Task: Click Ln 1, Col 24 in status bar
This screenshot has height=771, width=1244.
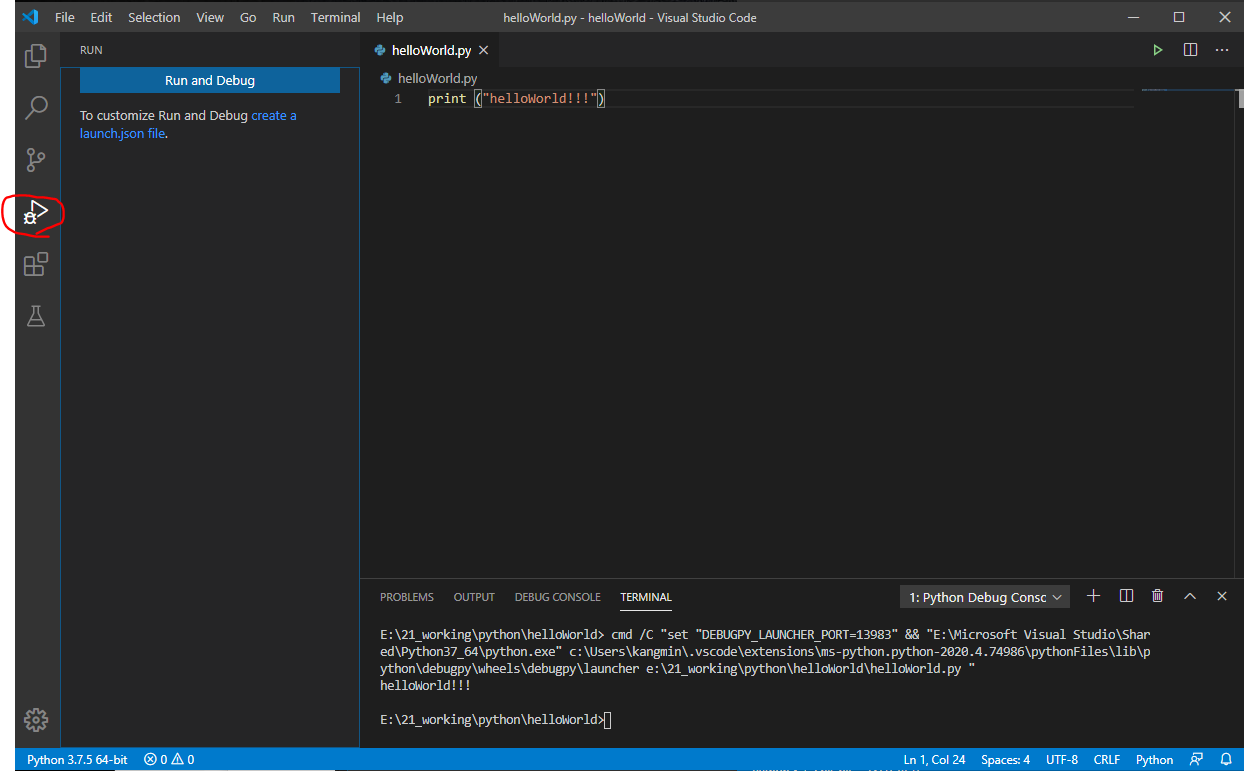Action: pyautogui.click(x=934, y=759)
